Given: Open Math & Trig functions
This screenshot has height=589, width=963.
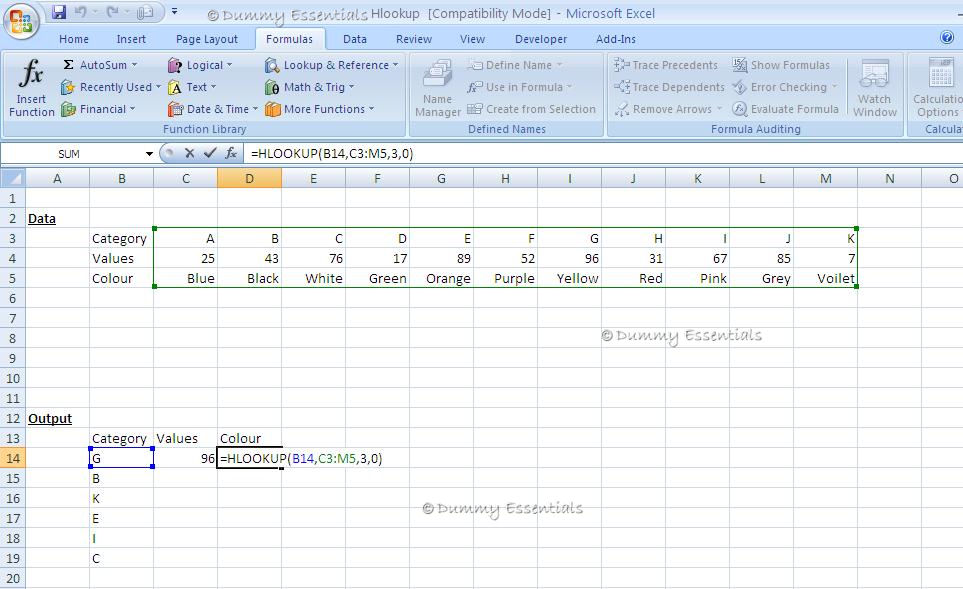Looking at the screenshot, I should click(310, 87).
